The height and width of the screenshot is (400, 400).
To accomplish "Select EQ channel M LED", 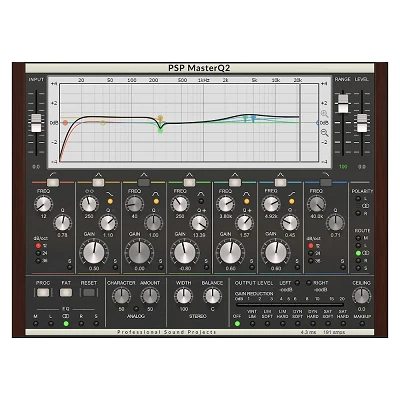I will 36,323.
